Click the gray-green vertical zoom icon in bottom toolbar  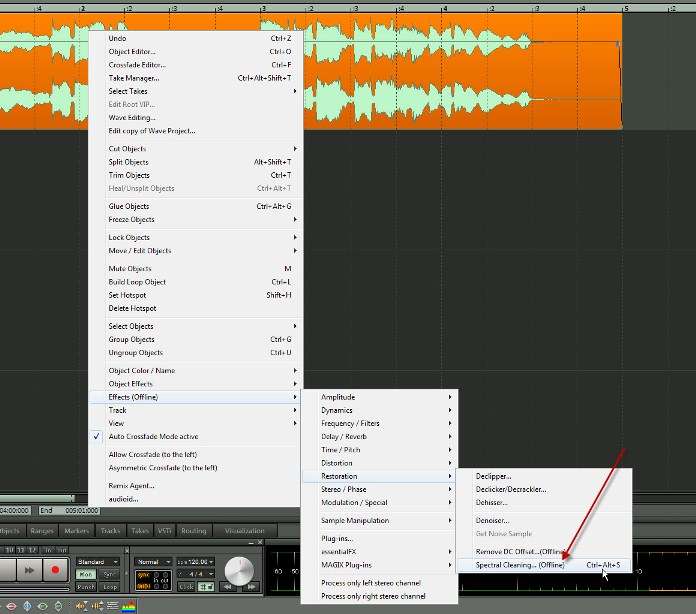coord(58,606)
